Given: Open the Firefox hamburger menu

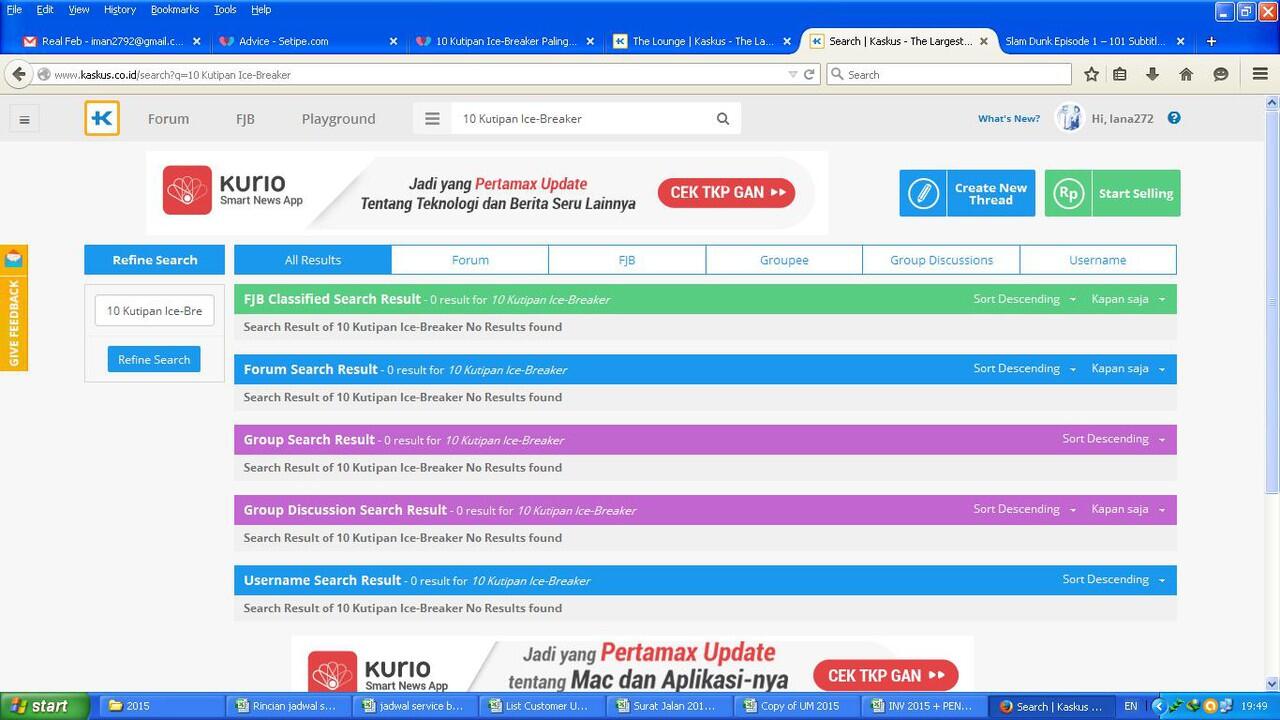Looking at the screenshot, I should tap(1260, 74).
